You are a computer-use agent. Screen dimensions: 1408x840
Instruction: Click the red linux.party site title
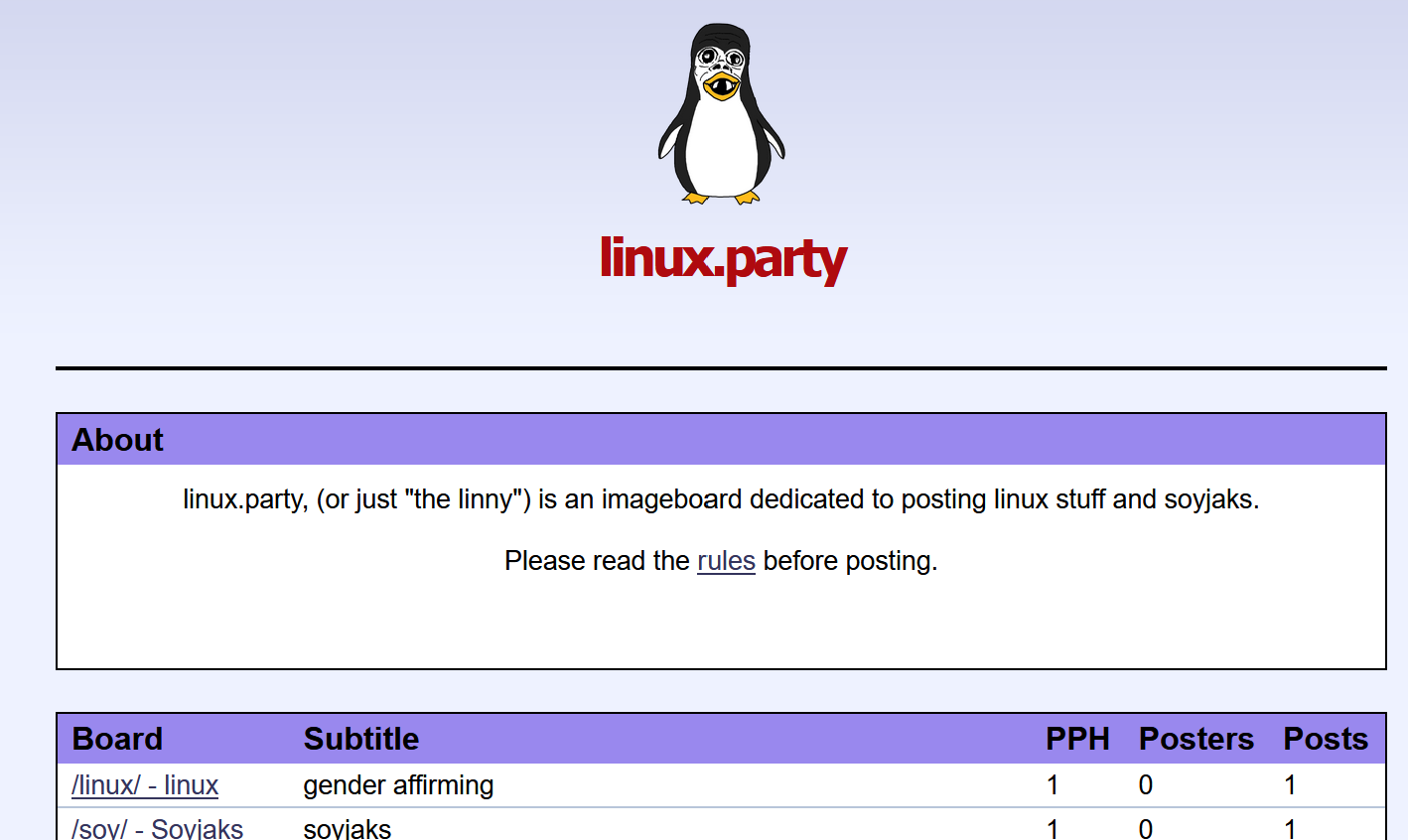click(723, 258)
